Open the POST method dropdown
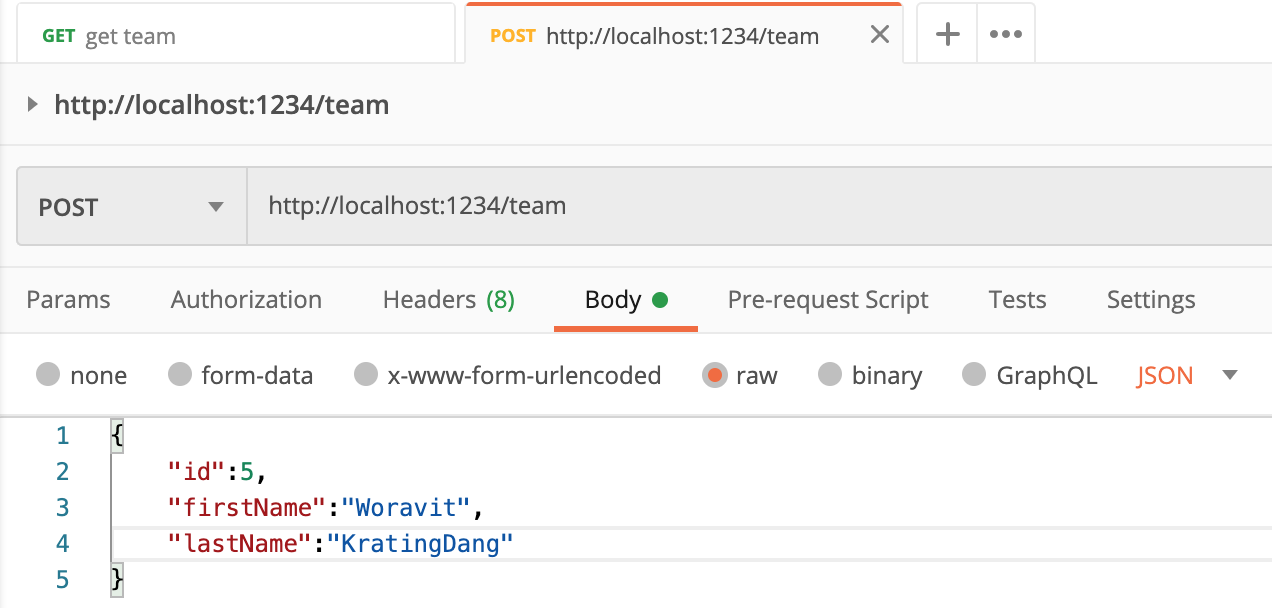 click(130, 205)
